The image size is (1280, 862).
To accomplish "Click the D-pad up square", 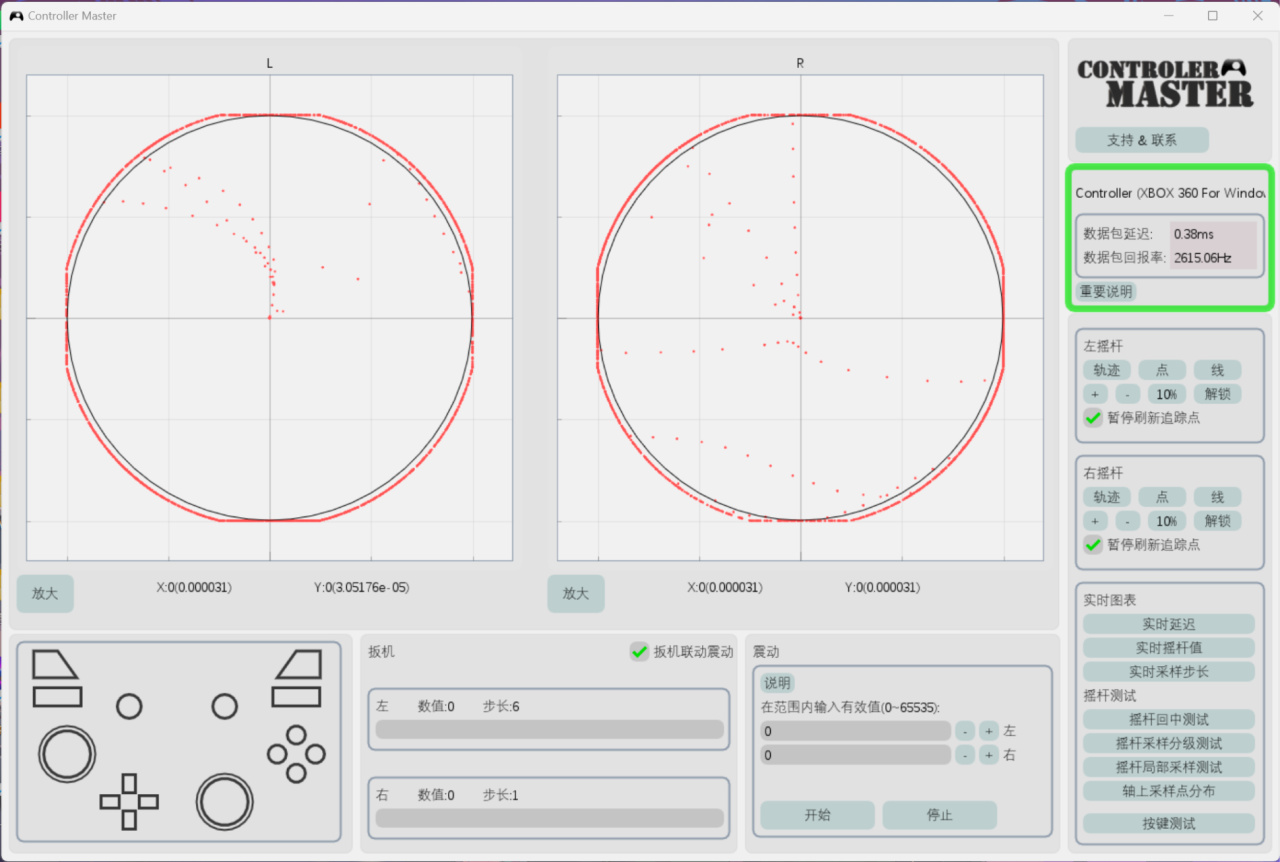I will click(129, 782).
